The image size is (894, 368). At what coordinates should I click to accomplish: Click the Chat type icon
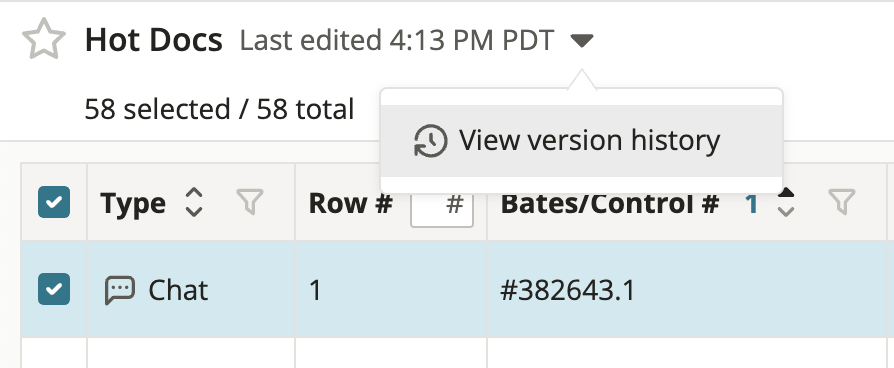(120, 290)
